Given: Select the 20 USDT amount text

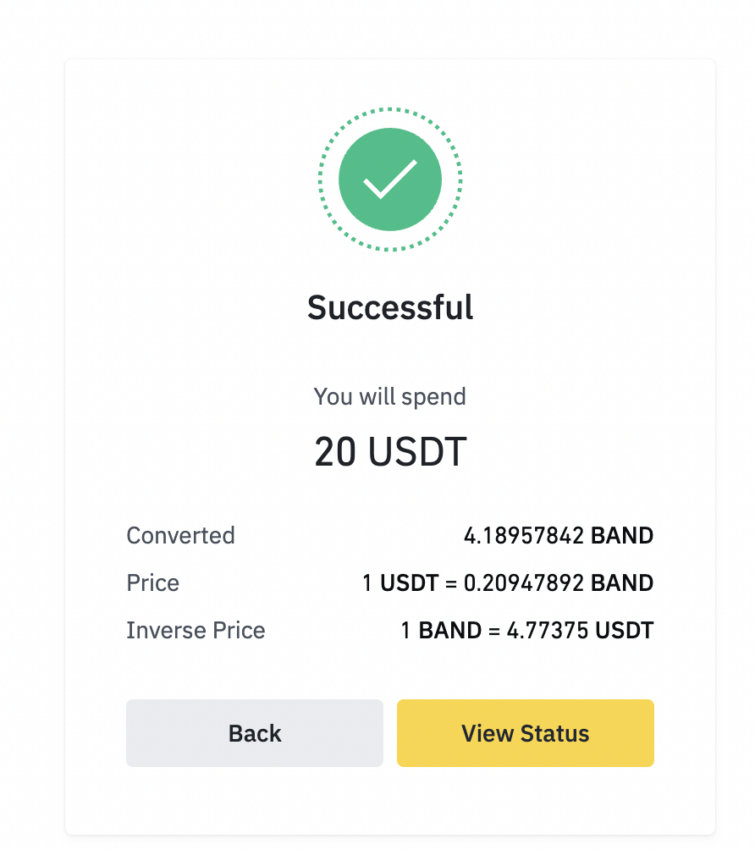Looking at the screenshot, I should [x=390, y=452].
